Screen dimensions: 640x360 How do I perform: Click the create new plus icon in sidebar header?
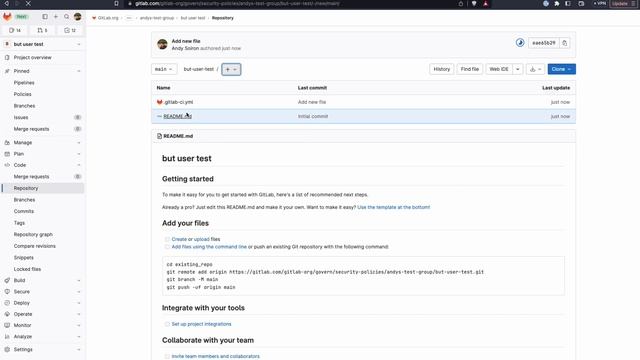point(56,17)
